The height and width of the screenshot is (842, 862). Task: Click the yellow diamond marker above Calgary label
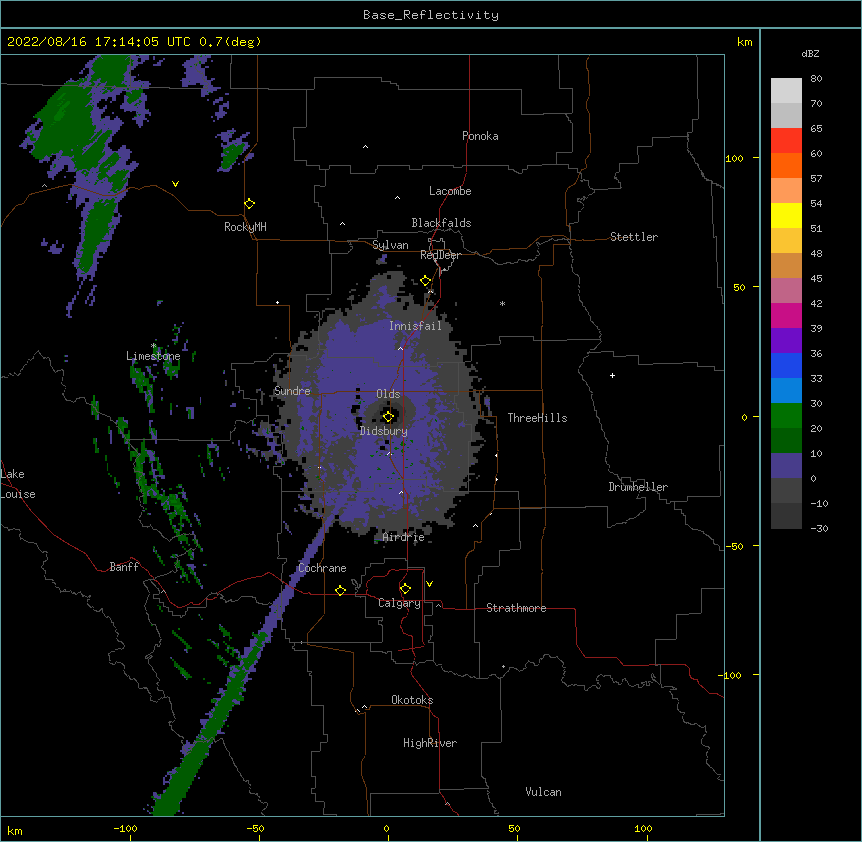pyautogui.click(x=405, y=589)
